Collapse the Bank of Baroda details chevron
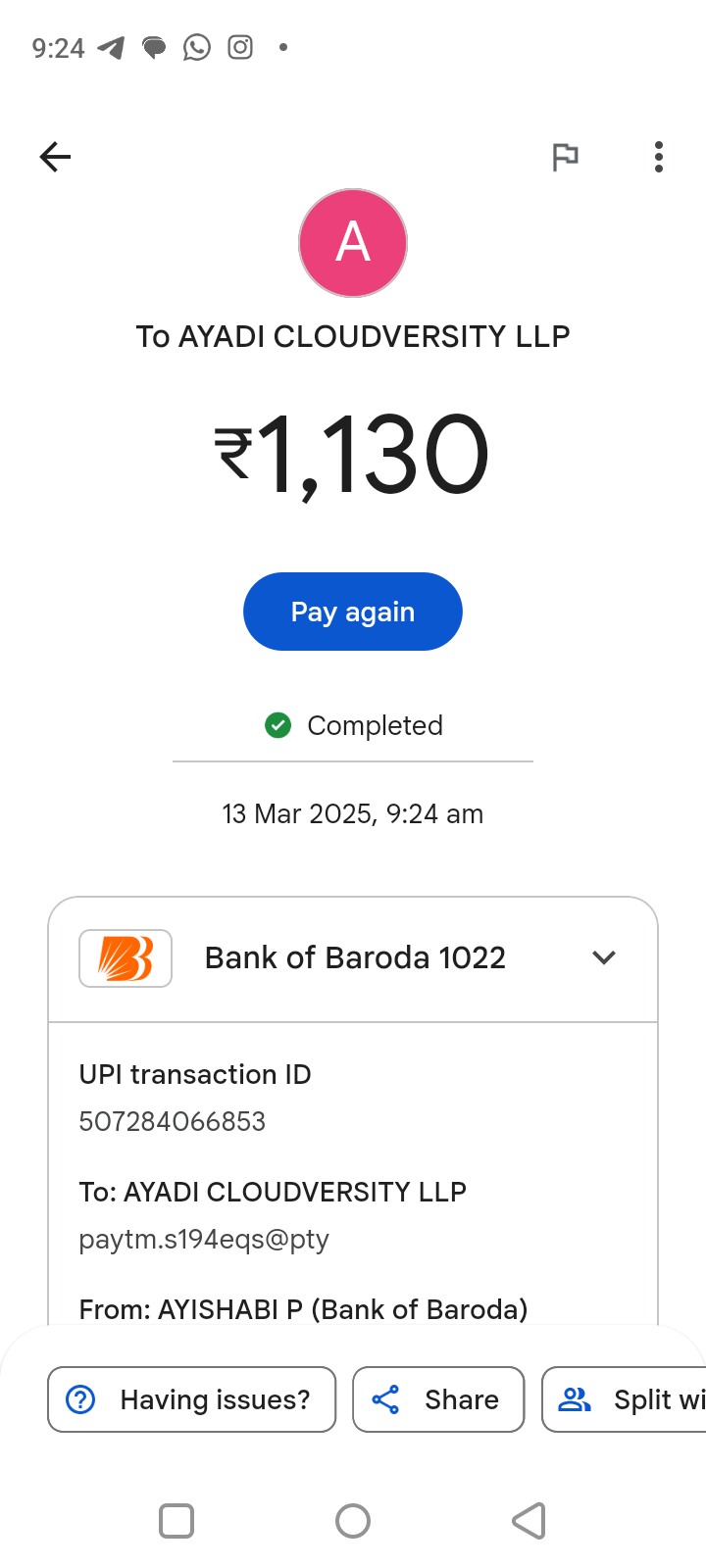The width and height of the screenshot is (706, 1568). (604, 957)
